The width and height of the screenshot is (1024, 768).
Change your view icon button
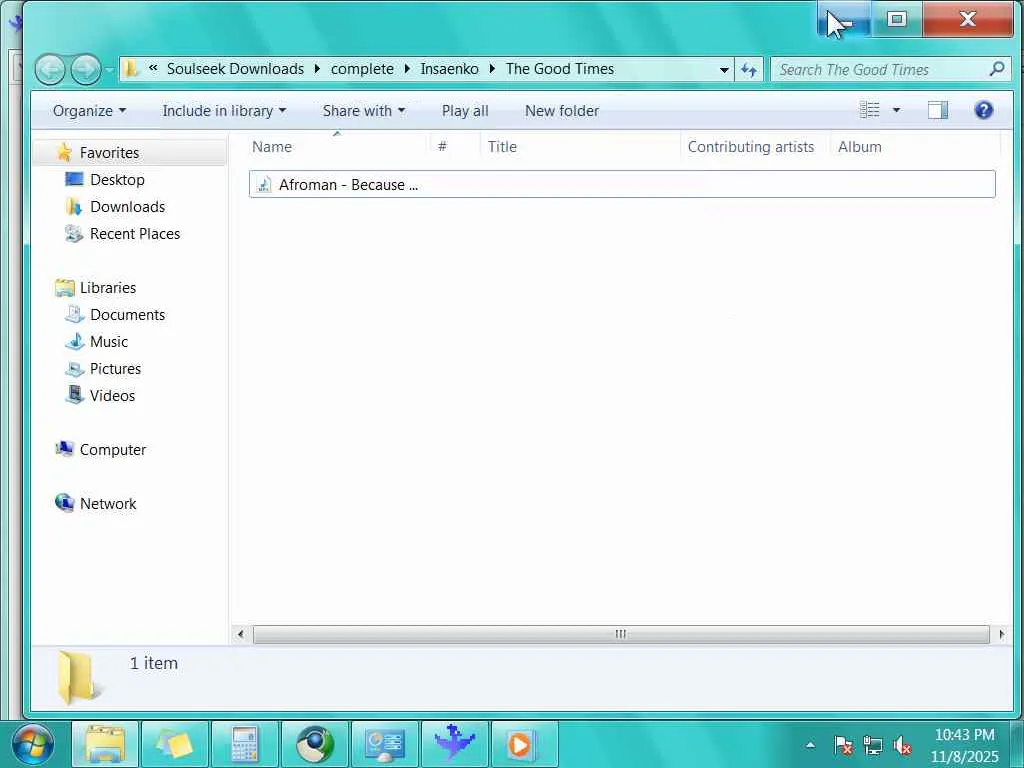tap(869, 110)
